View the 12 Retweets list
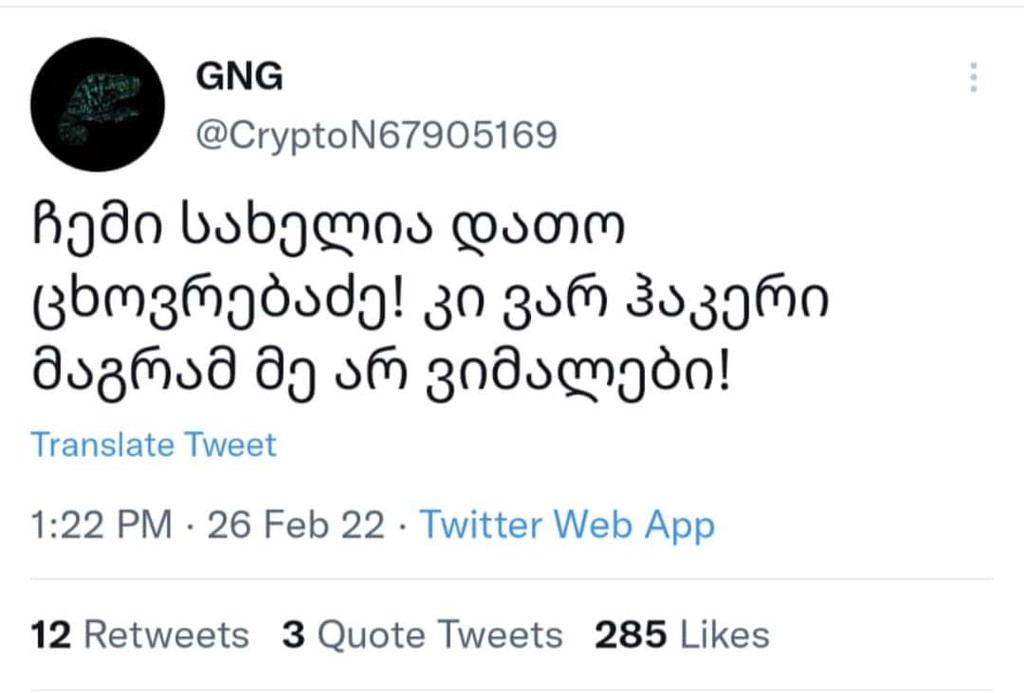The image size is (1024, 693). pyautogui.click(x=140, y=635)
